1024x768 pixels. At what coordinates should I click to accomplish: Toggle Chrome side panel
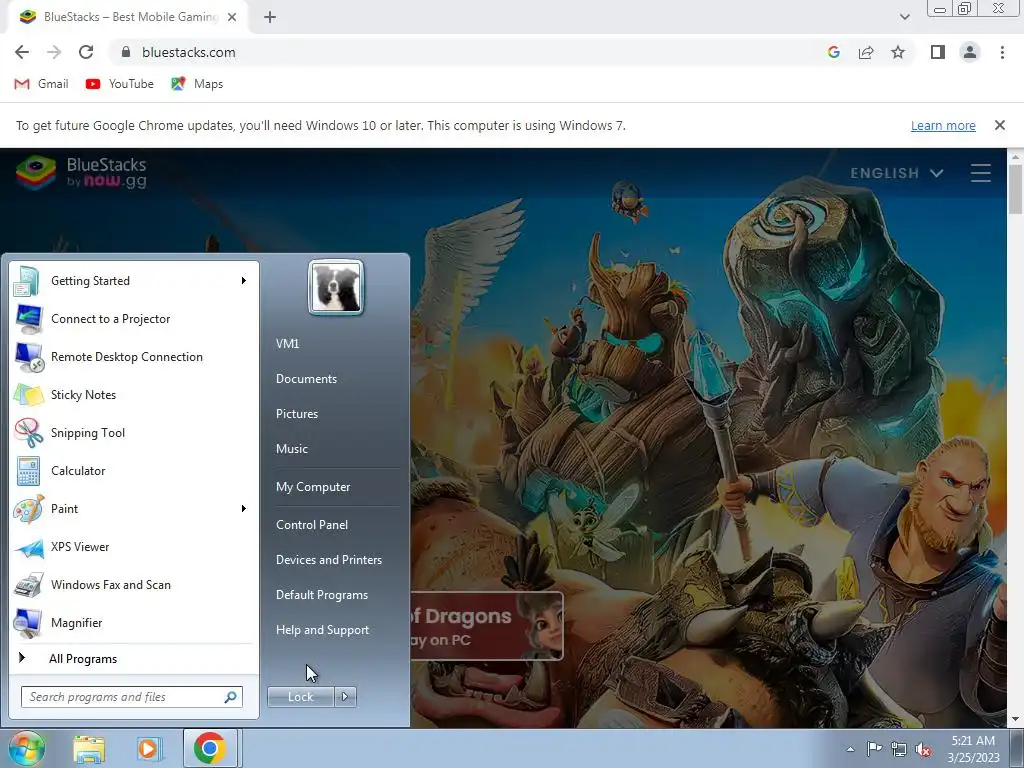(938, 52)
